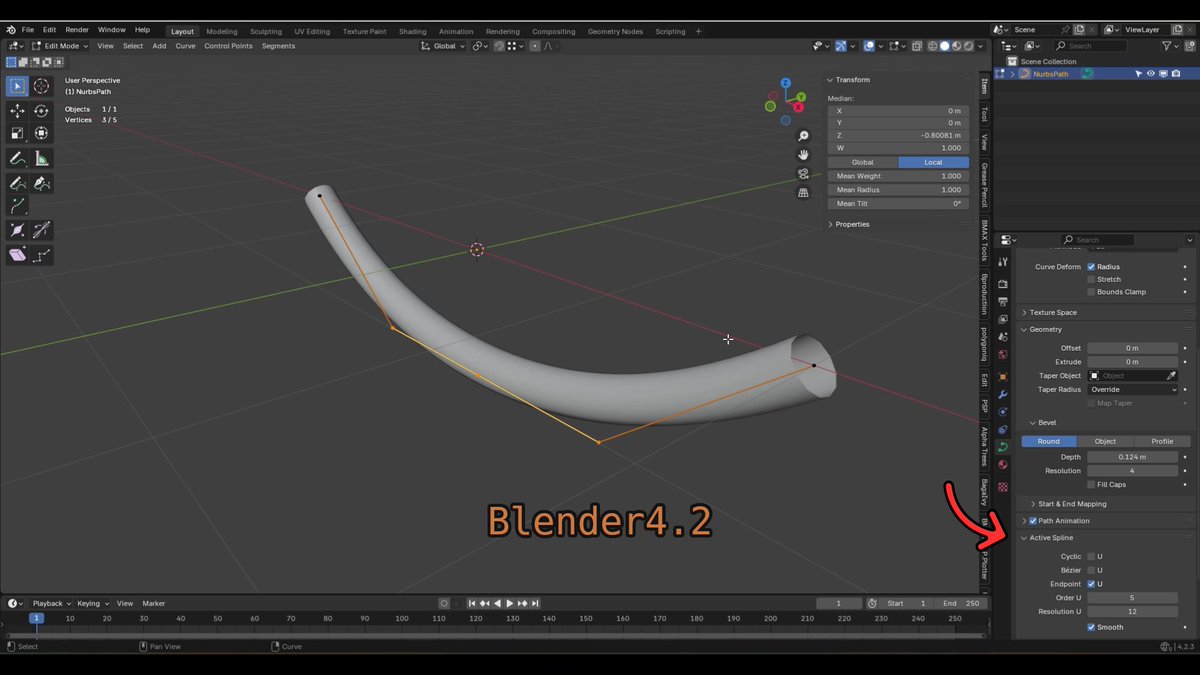1200x675 pixels.
Task: Disable the Endpoint U checkbox
Action: [1091, 584]
